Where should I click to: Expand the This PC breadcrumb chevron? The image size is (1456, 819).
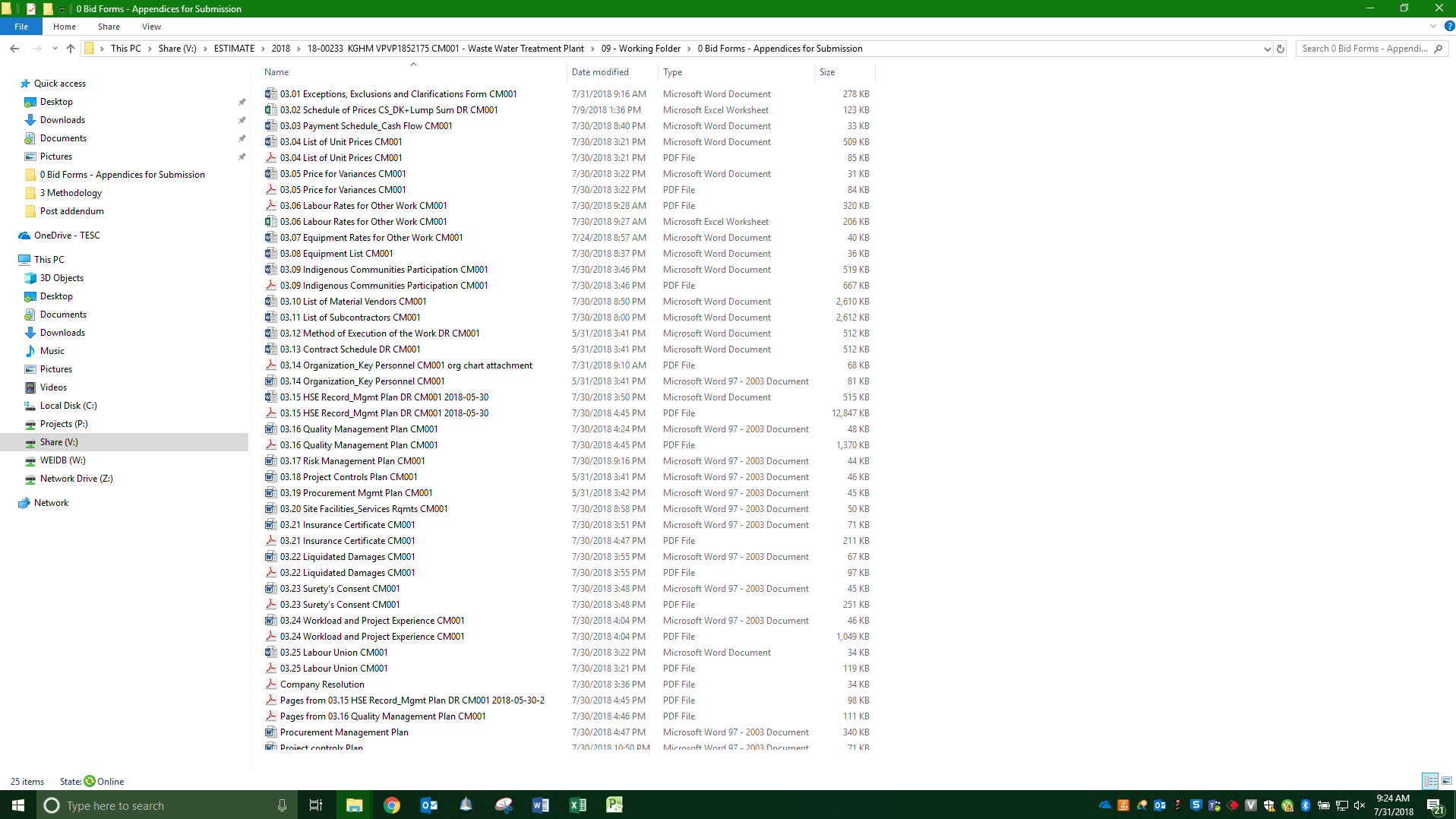[x=150, y=49]
